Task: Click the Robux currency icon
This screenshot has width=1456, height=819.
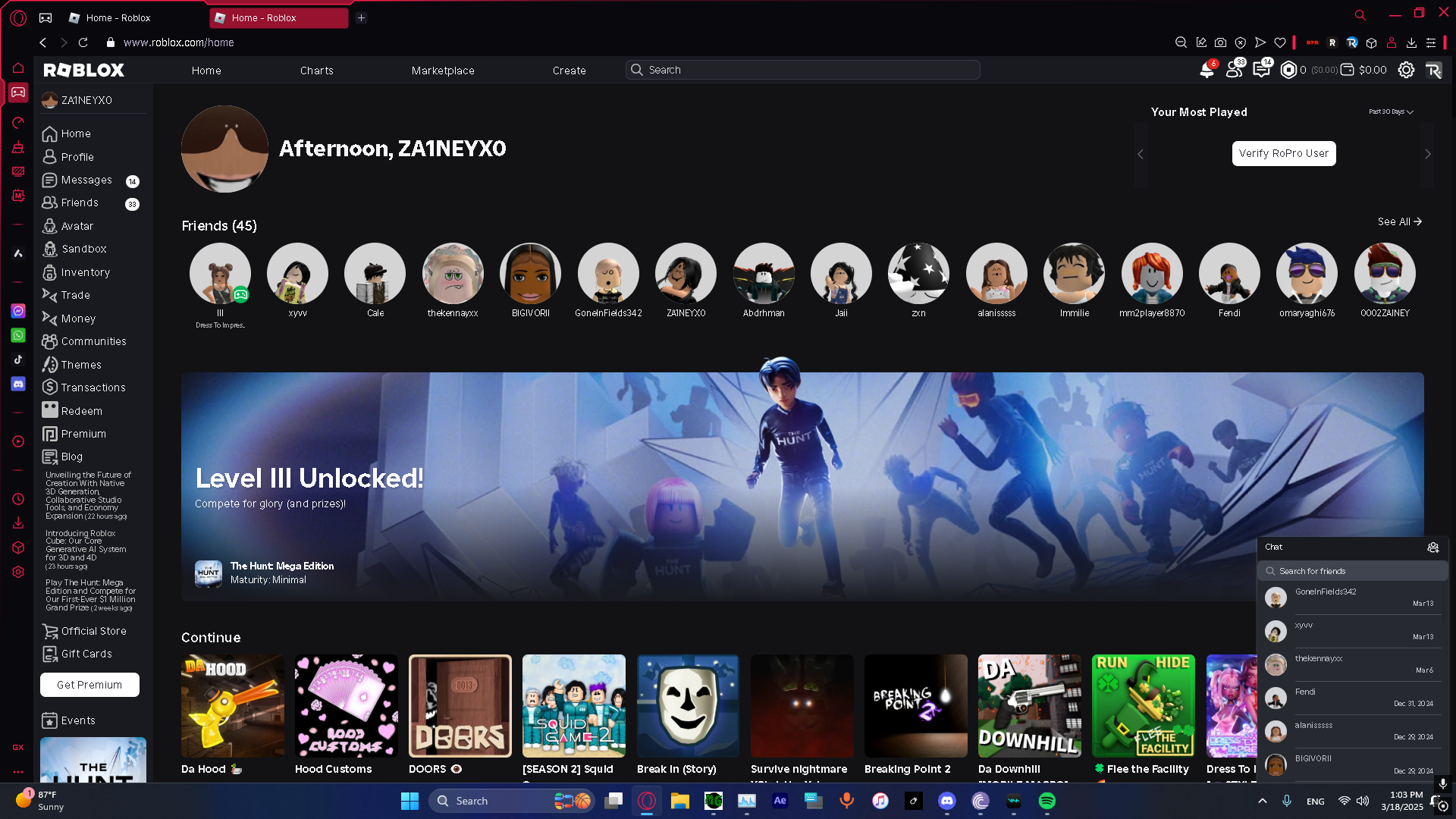Action: pos(1288,70)
